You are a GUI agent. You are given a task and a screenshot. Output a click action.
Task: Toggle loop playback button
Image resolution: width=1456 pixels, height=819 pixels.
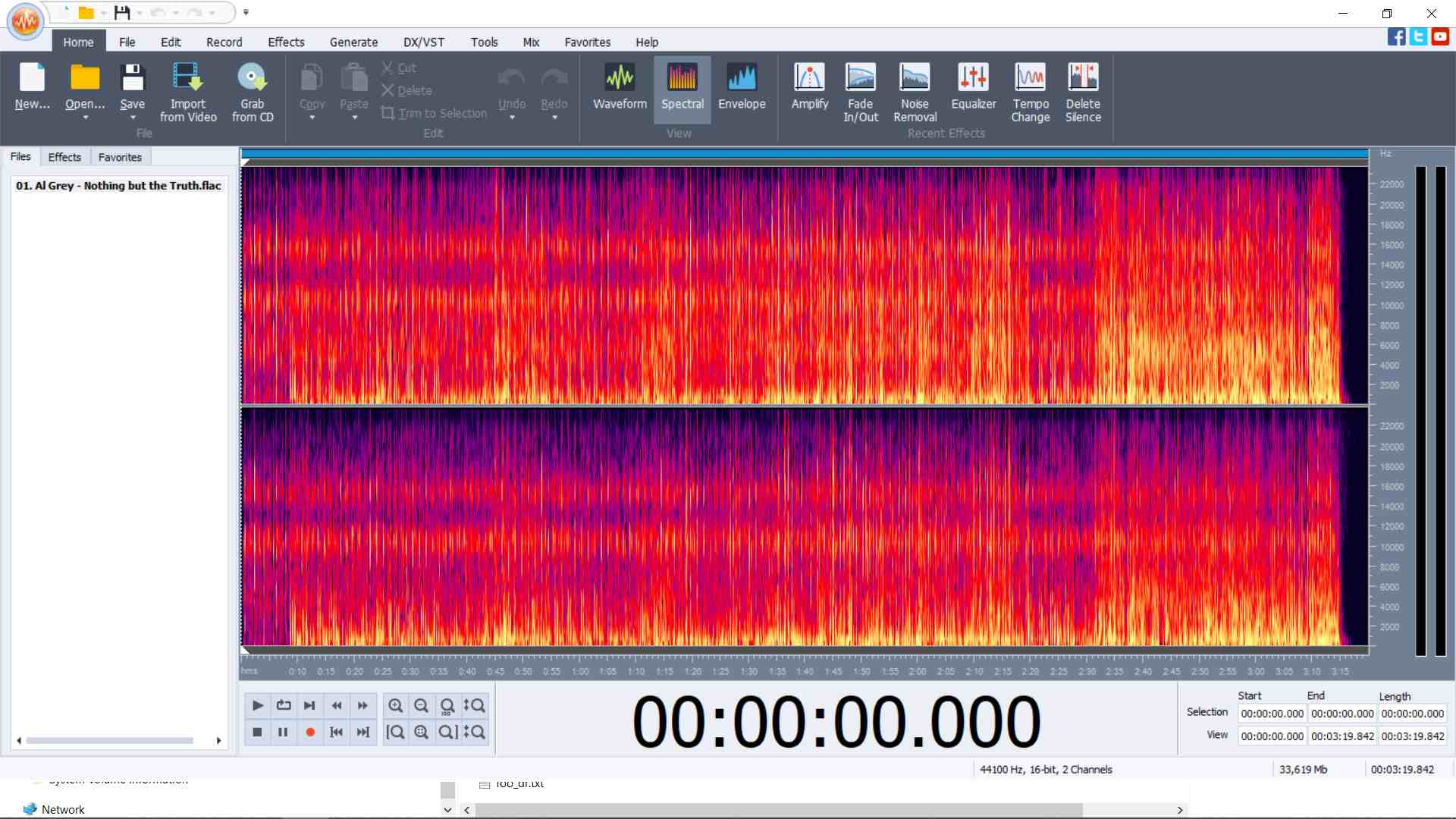tap(284, 706)
